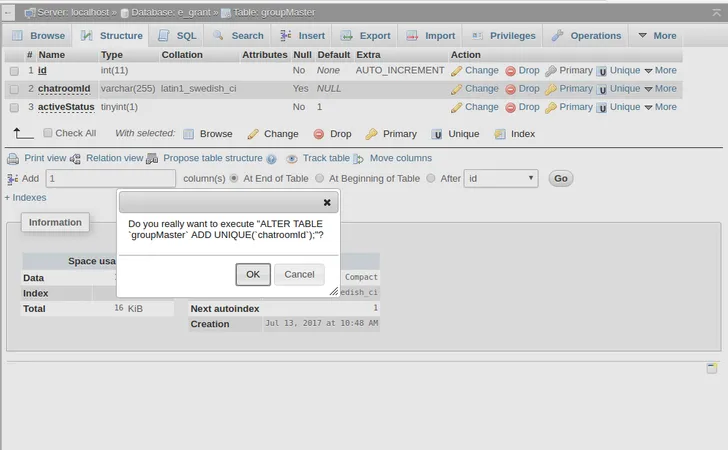
Task: Click the With selected Index icon
Action: click(500, 134)
